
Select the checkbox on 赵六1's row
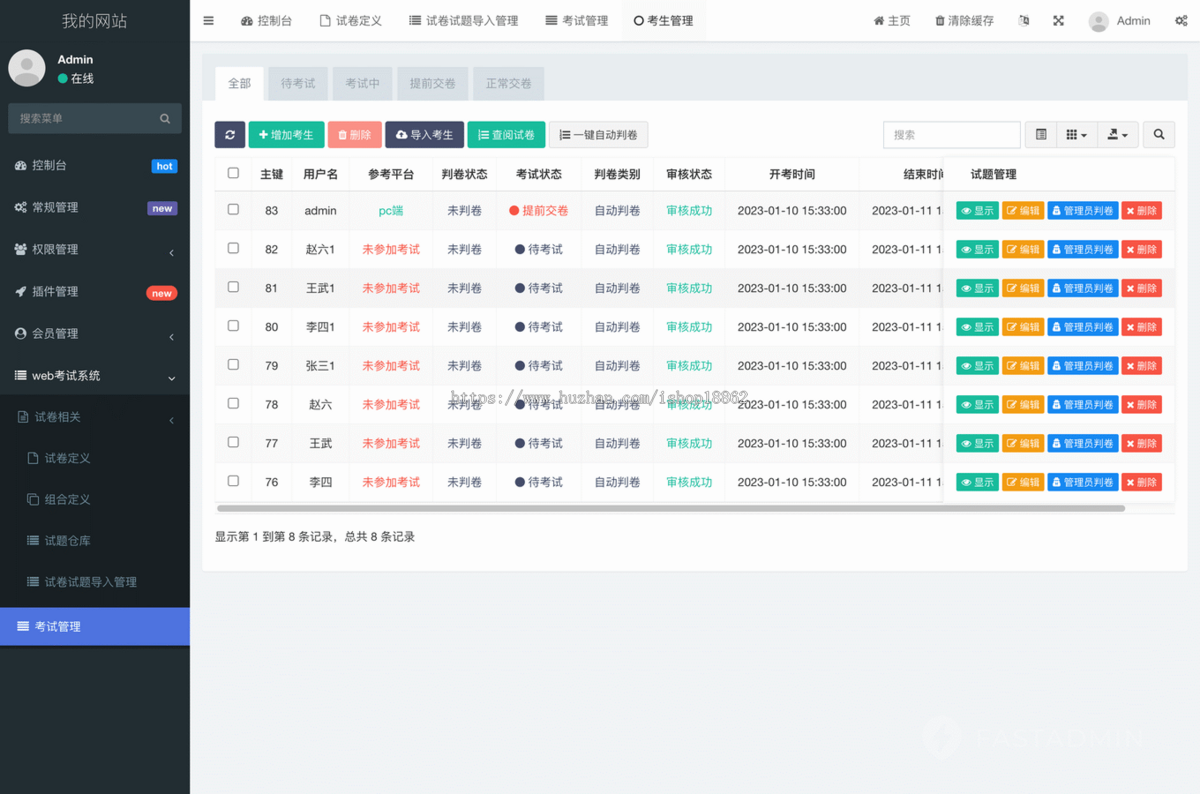[x=232, y=249]
